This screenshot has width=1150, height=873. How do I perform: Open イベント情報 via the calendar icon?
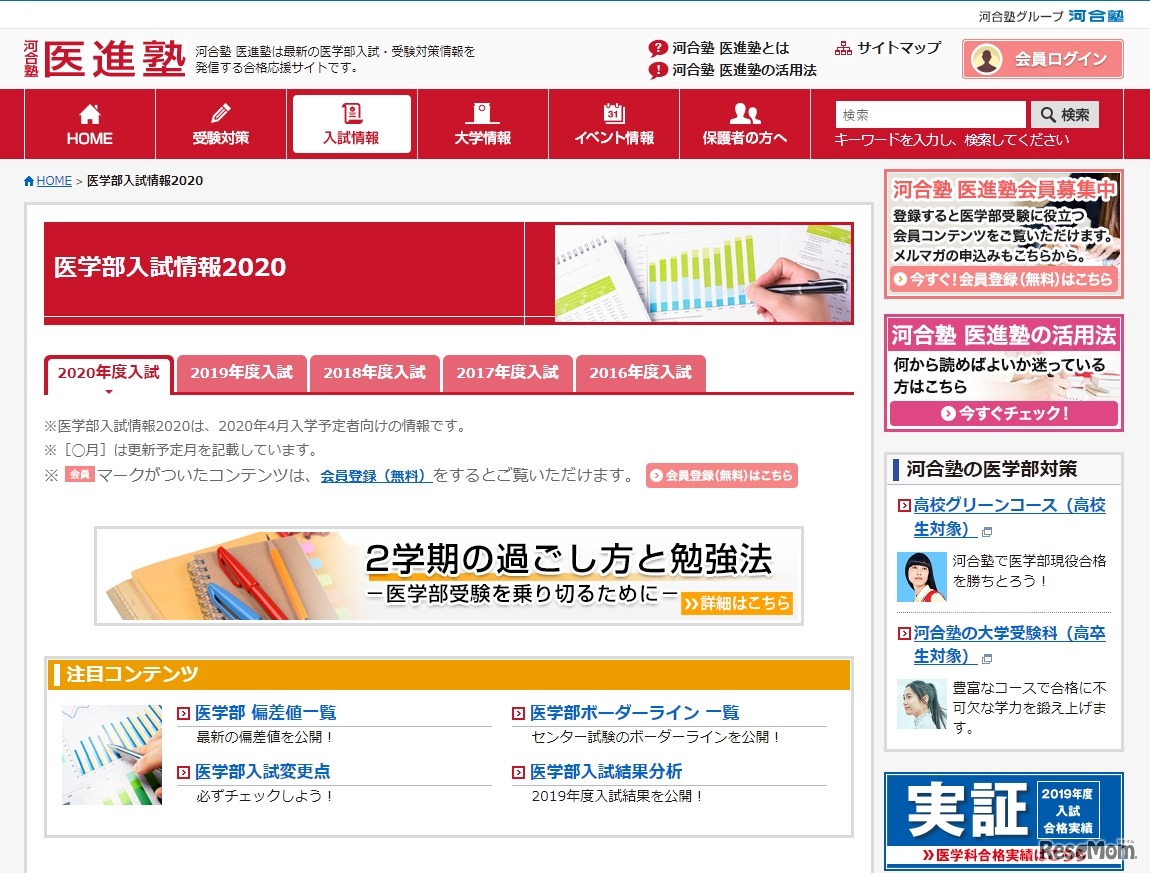tap(614, 110)
